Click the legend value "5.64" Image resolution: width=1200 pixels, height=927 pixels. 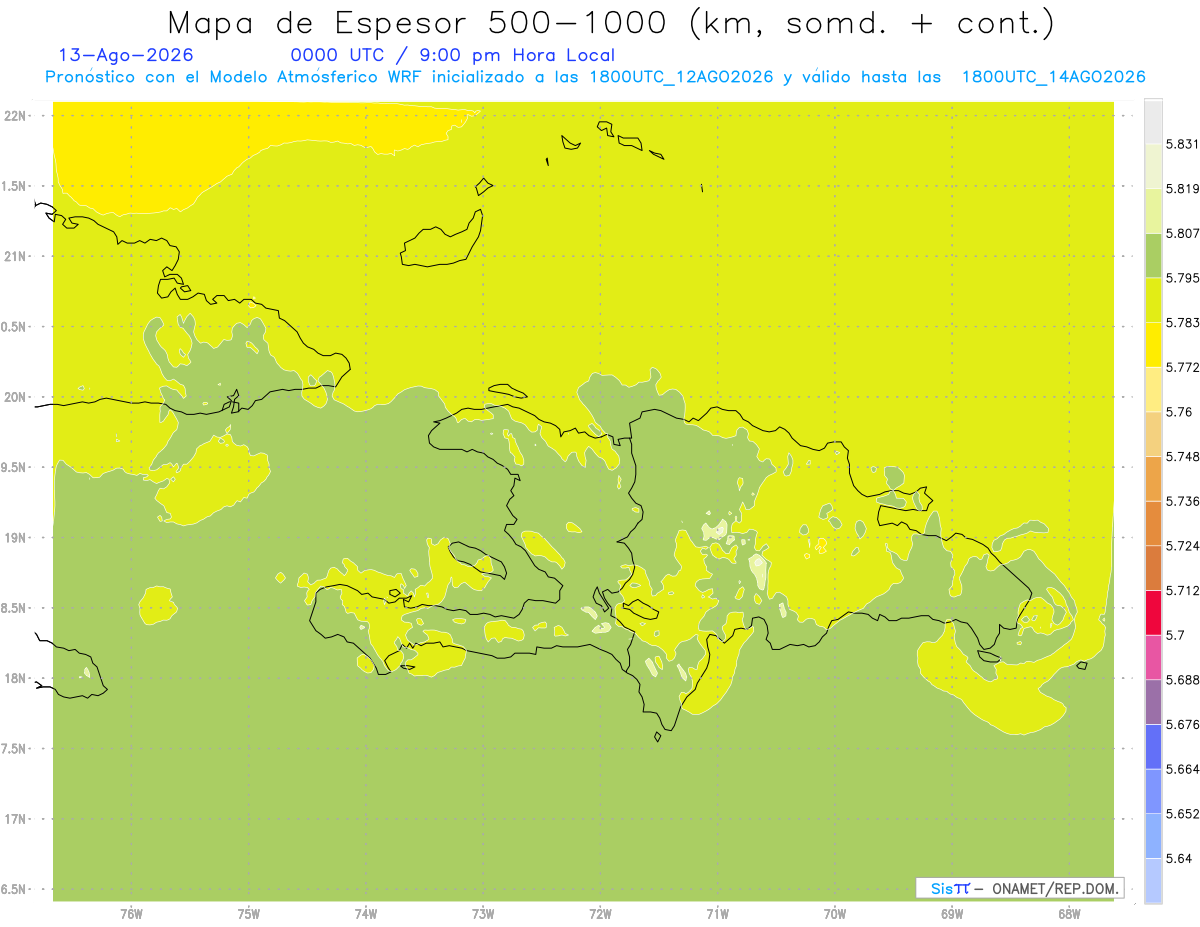[1179, 858]
